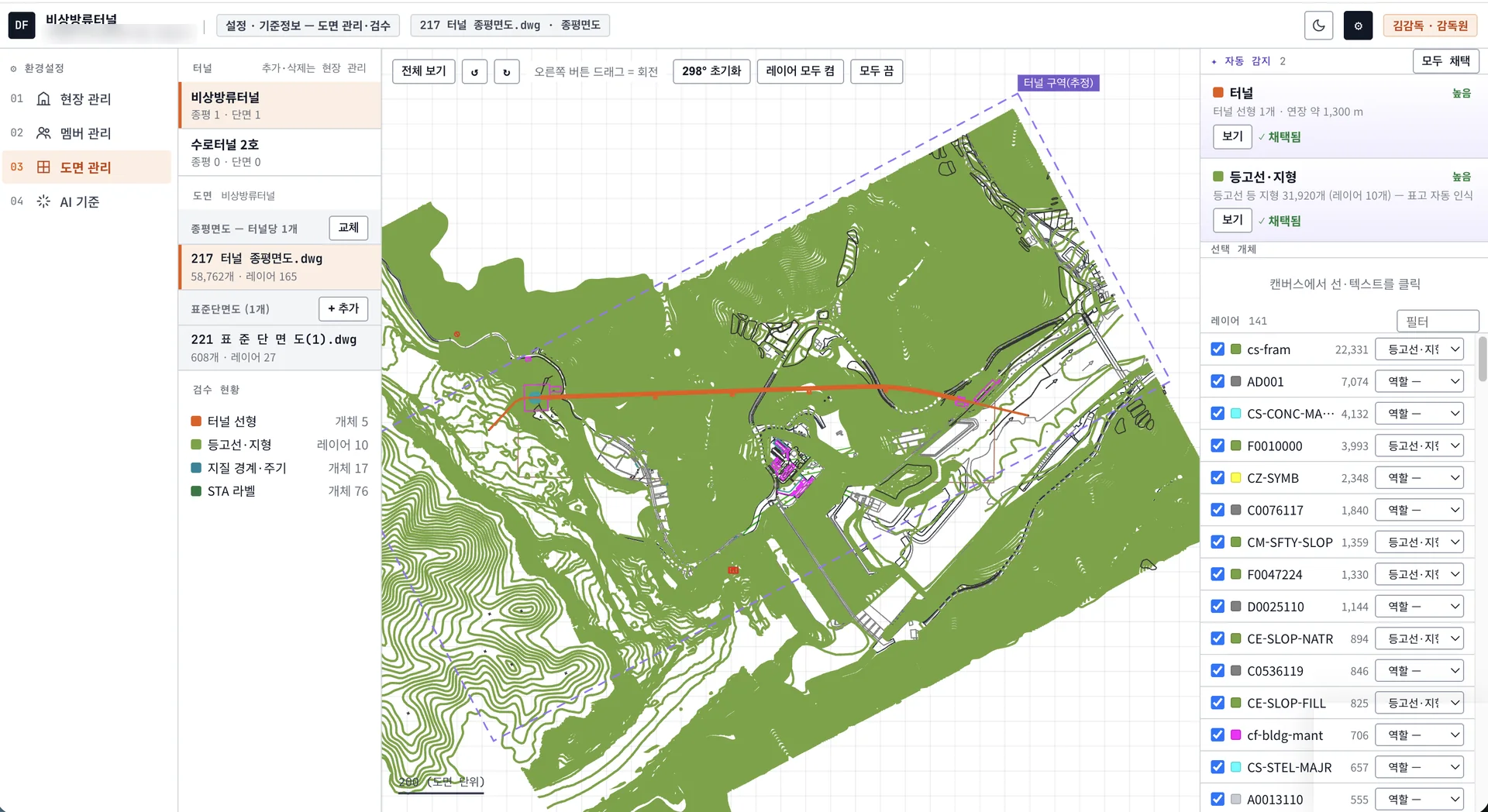Toggle CZ-SYMB layer checkbox

coord(1218,478)
